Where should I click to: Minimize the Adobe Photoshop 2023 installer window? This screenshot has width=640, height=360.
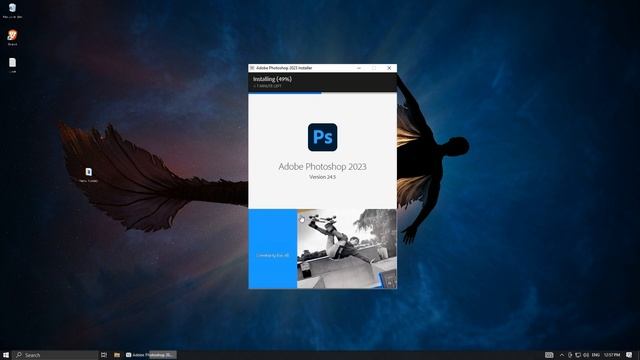click(x=359, y=68)
